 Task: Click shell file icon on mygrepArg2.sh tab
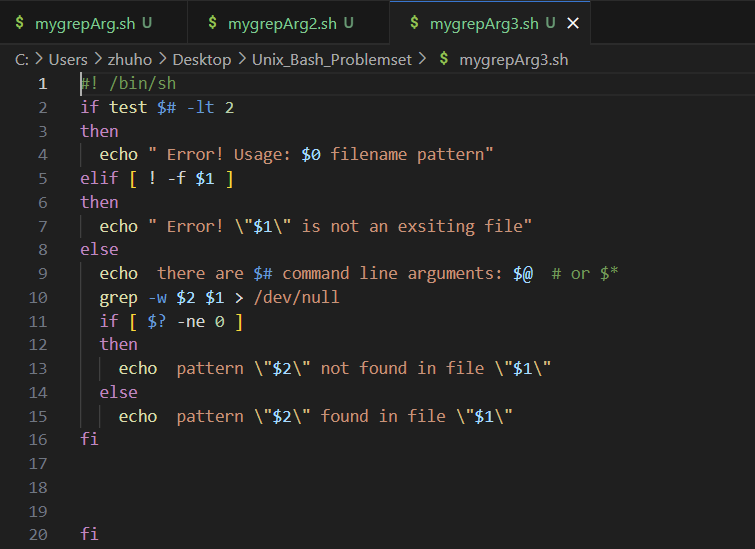click(x=212, y=22)
